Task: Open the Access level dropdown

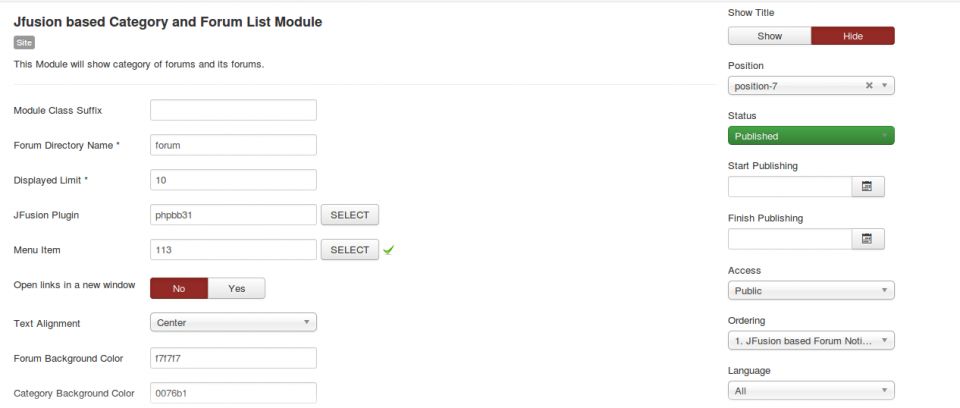Action: pyautogui.click(x=811, y=291)
